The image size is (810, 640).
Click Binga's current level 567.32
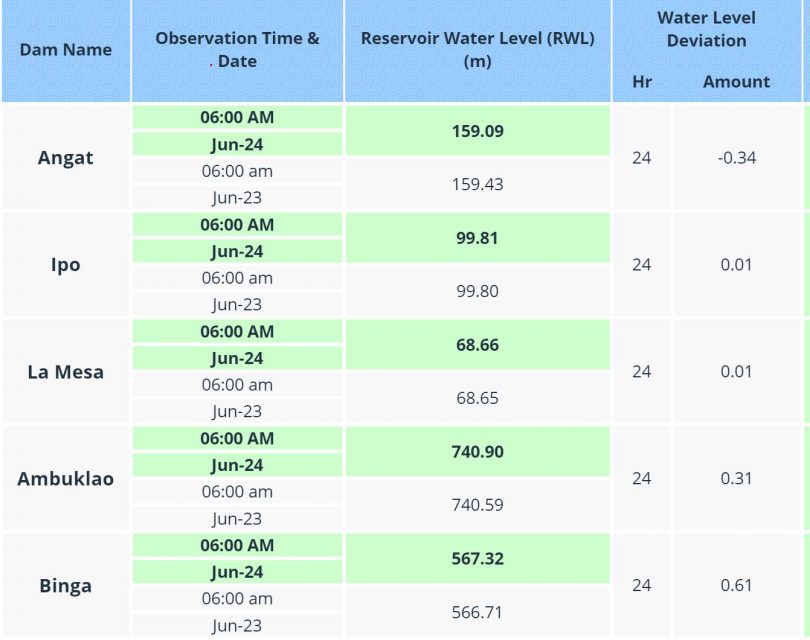[477, 559]
